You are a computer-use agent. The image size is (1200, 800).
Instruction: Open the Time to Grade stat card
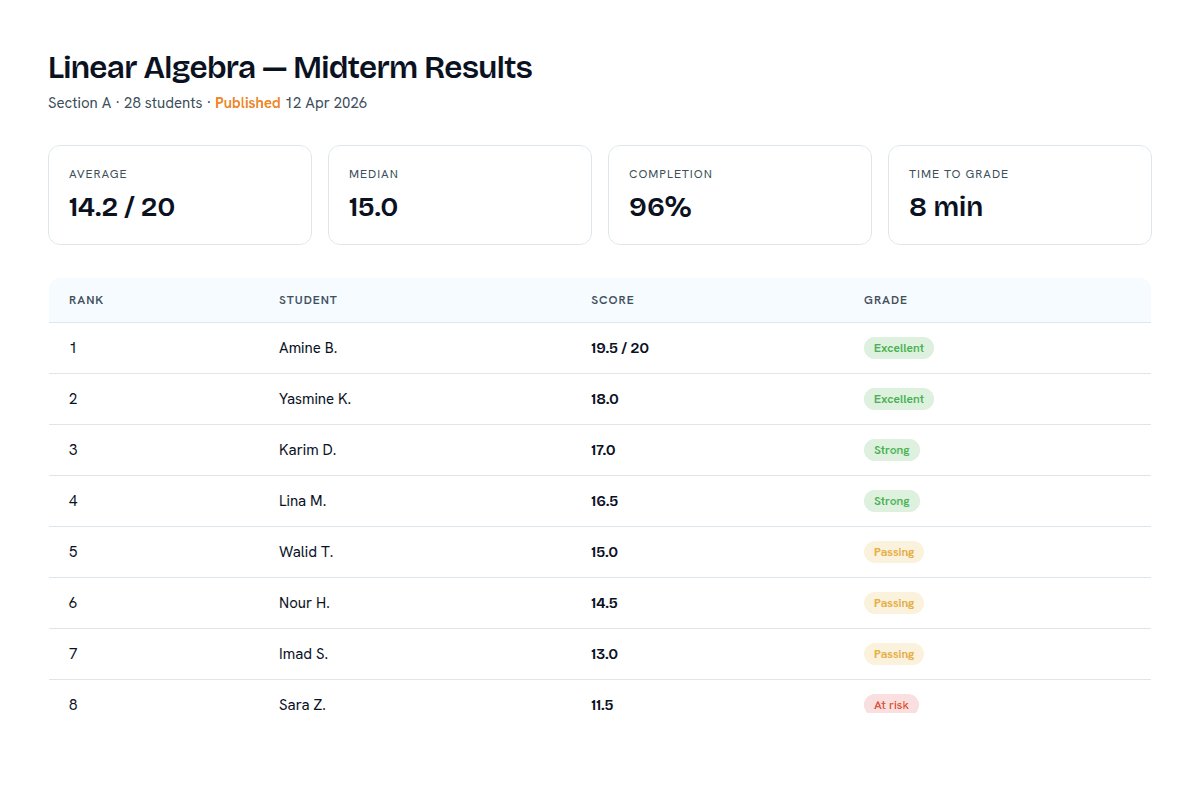1019,194
